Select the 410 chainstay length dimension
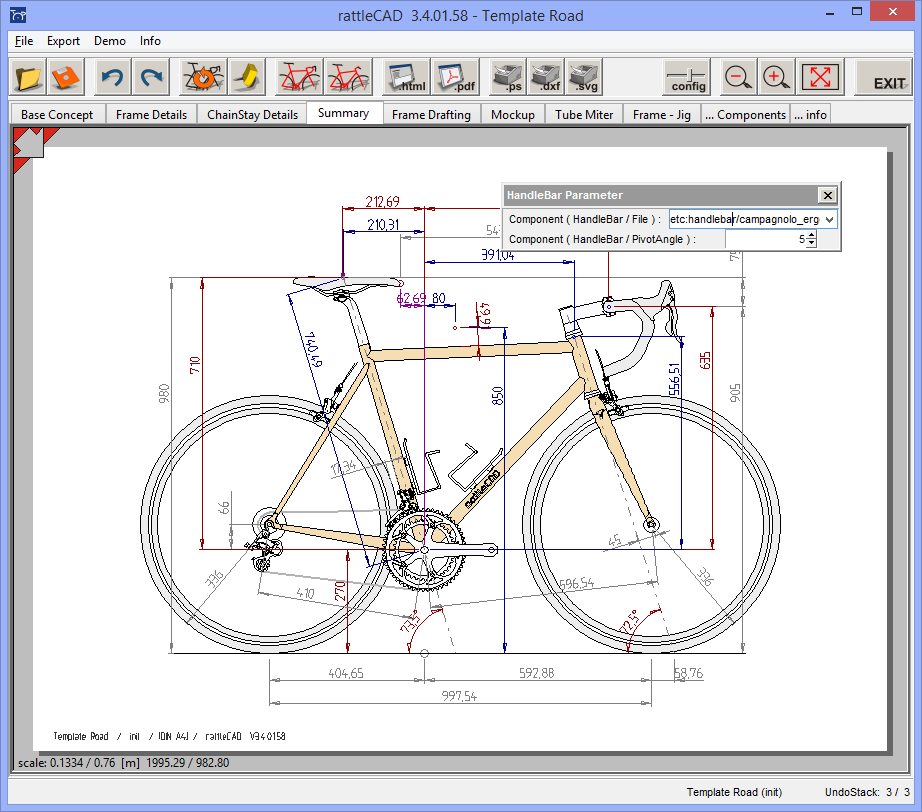The width and height of the screenshot is (922, 812). pos(305,593)
